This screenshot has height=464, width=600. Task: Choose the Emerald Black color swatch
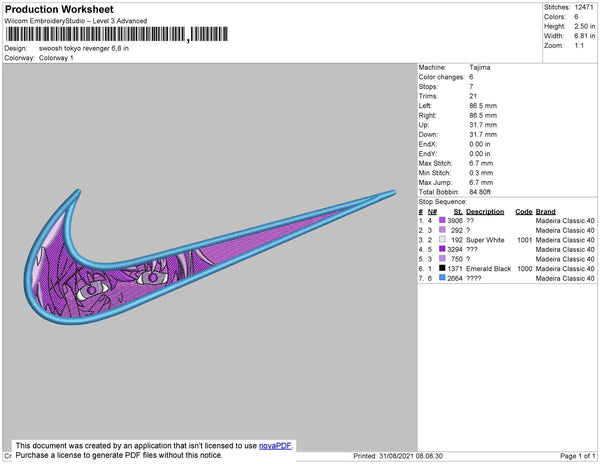pyautogui.click(x=442, y=268)
